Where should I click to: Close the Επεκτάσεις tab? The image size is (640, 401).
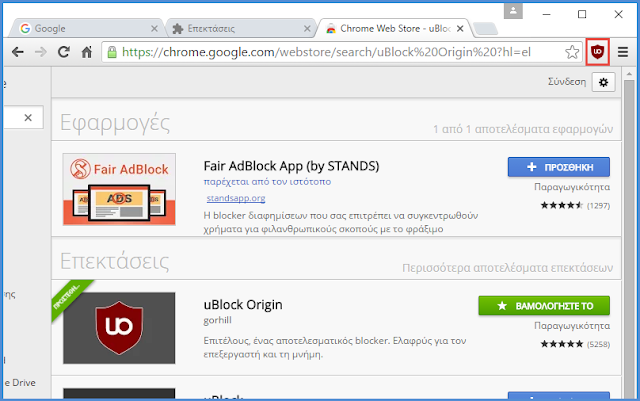[307, 29]
